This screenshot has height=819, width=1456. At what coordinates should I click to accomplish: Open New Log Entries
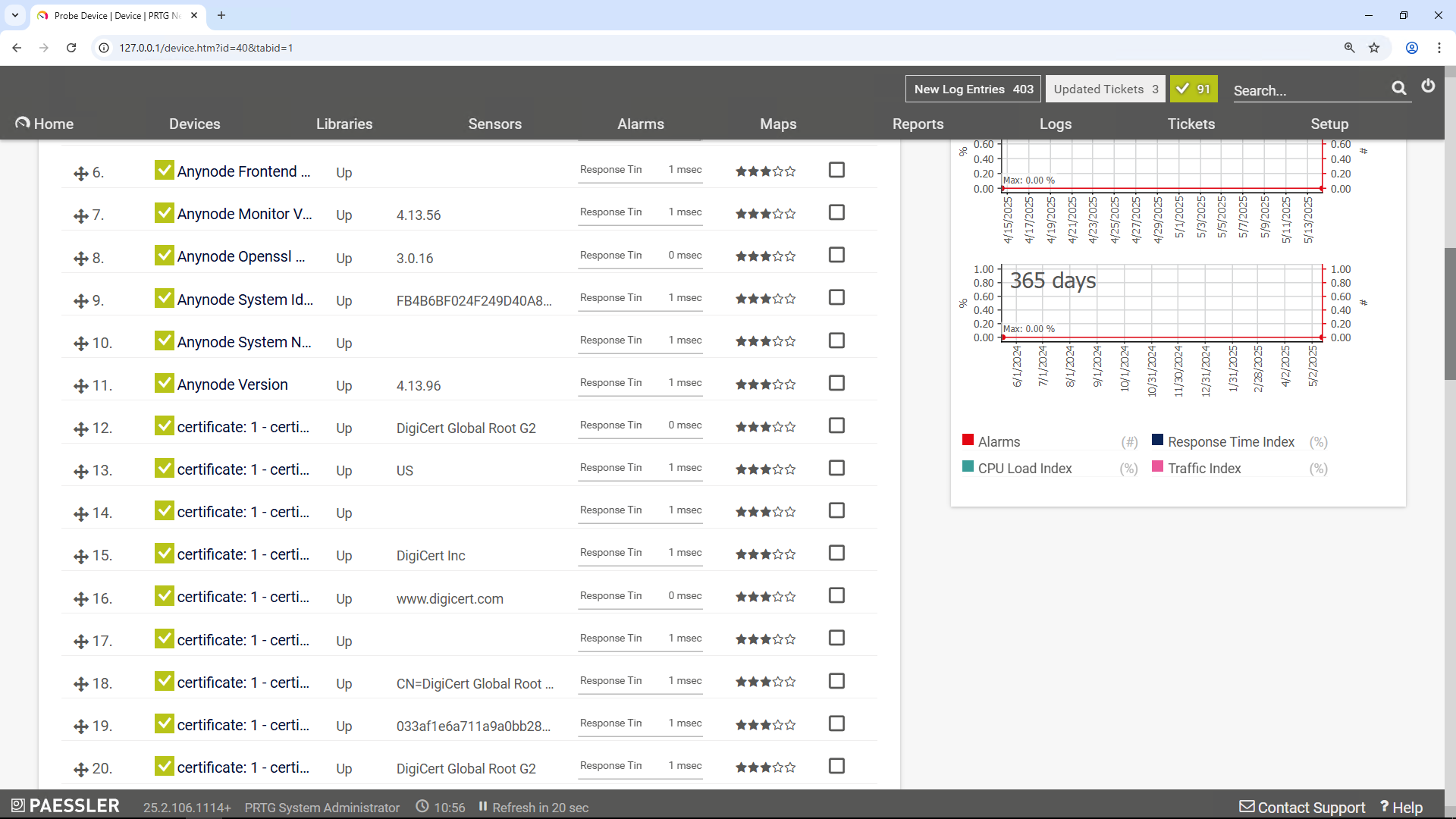[973, 89]
